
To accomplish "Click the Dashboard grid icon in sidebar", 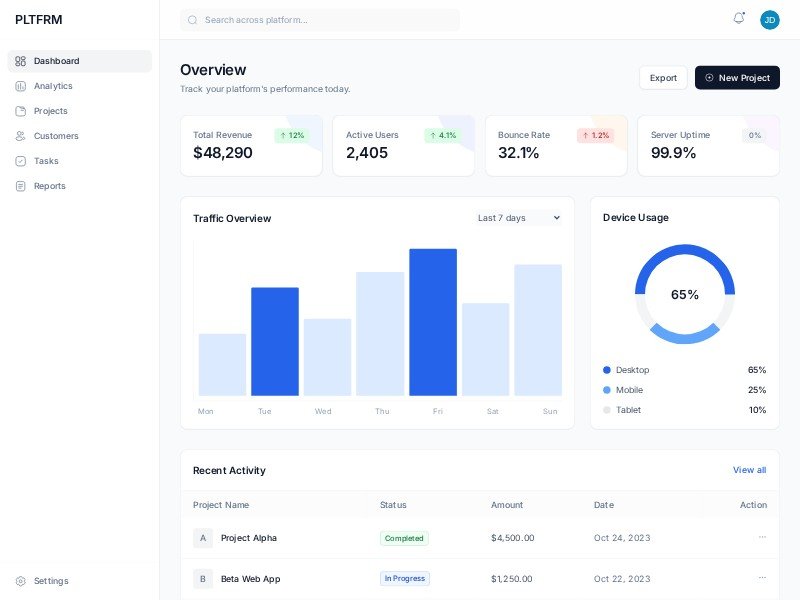I will pyautogui.click(x=21, y=61).
